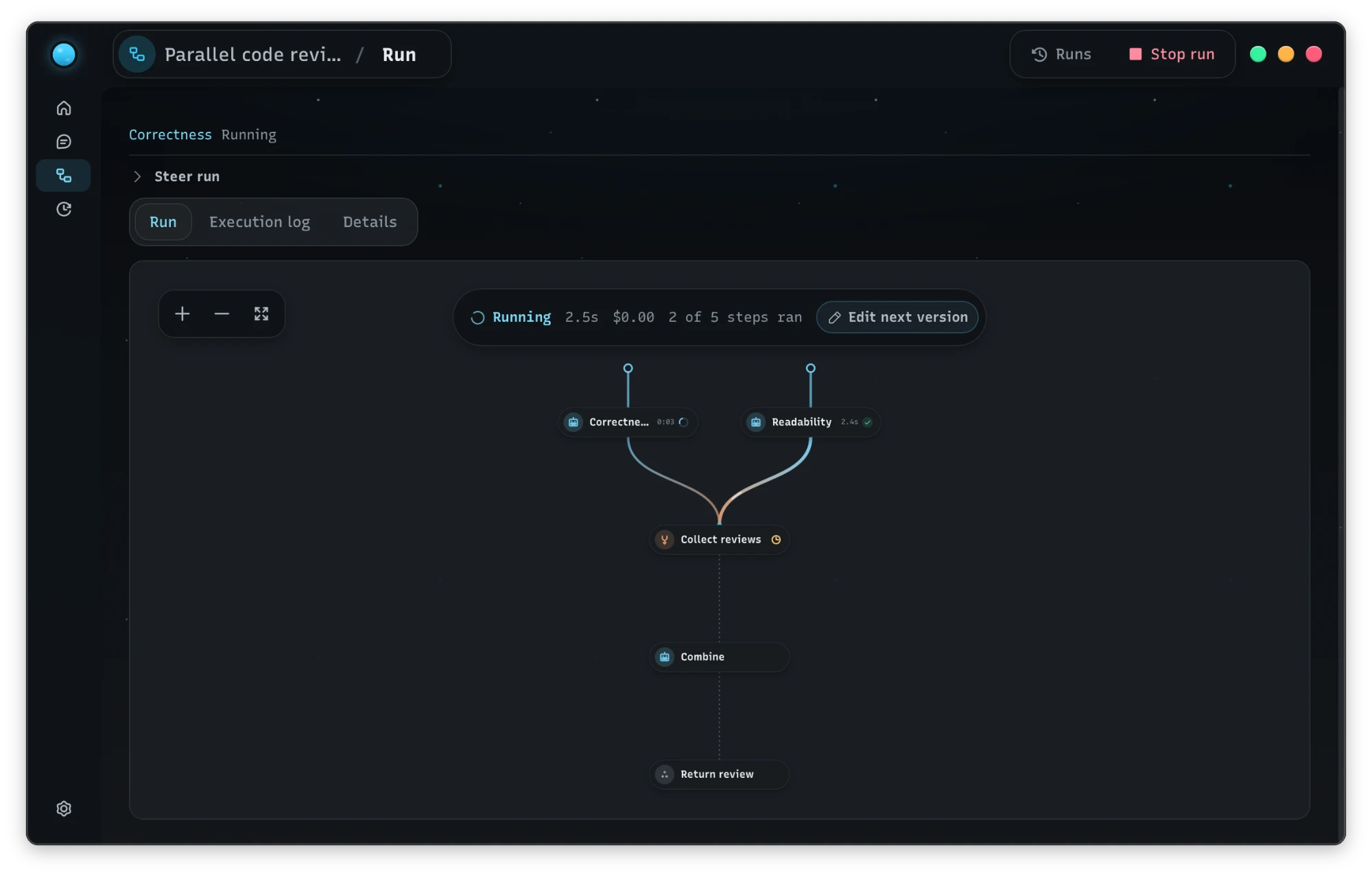Select the Return review node
The image size is (1372, 876).
click(x=720, y=774)
